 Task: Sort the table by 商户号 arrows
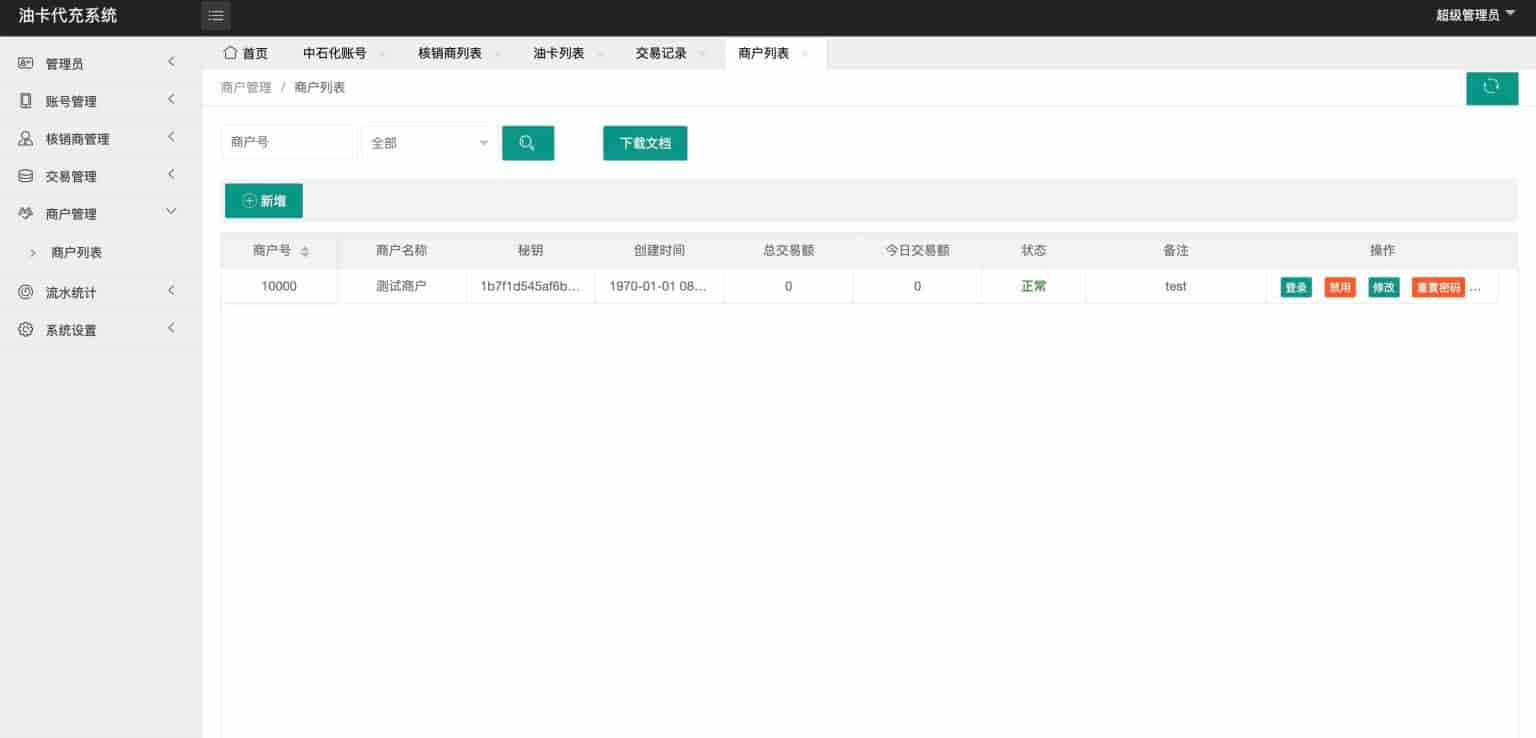[305, 251]
